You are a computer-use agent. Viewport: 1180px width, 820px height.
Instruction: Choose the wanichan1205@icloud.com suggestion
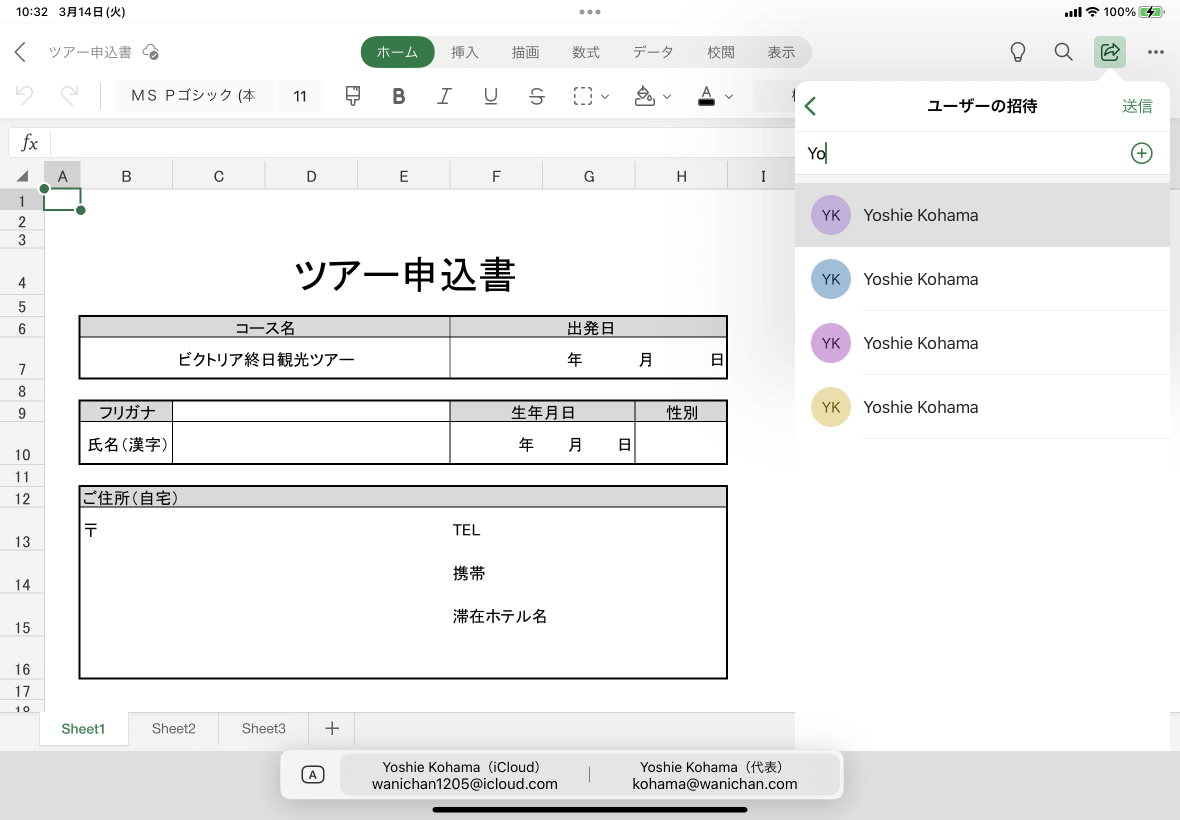(464, 775)
